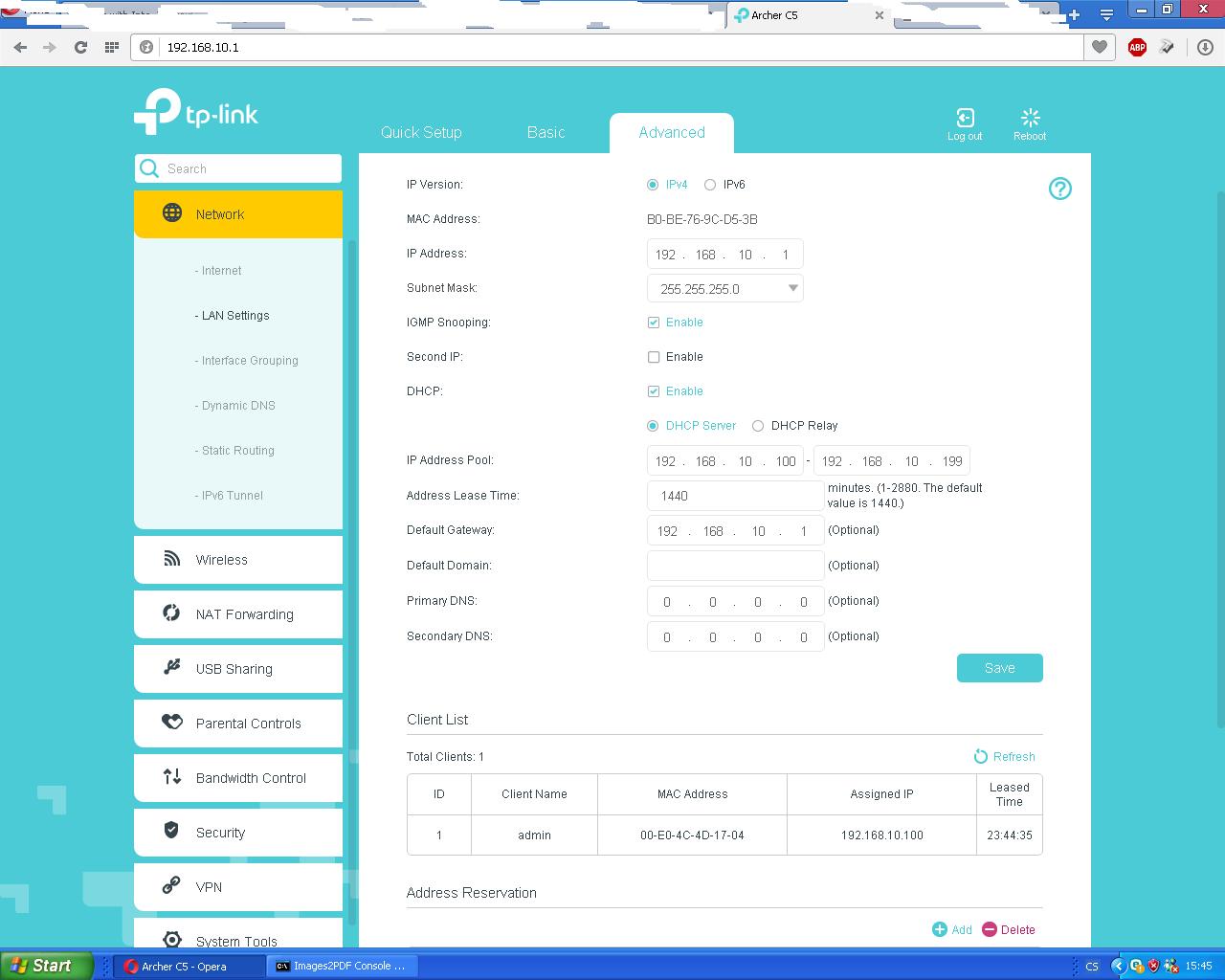Click the Address Lease Time field
Image resolution: width=1225 pixels, height=980 pixels.
point(735,496)
